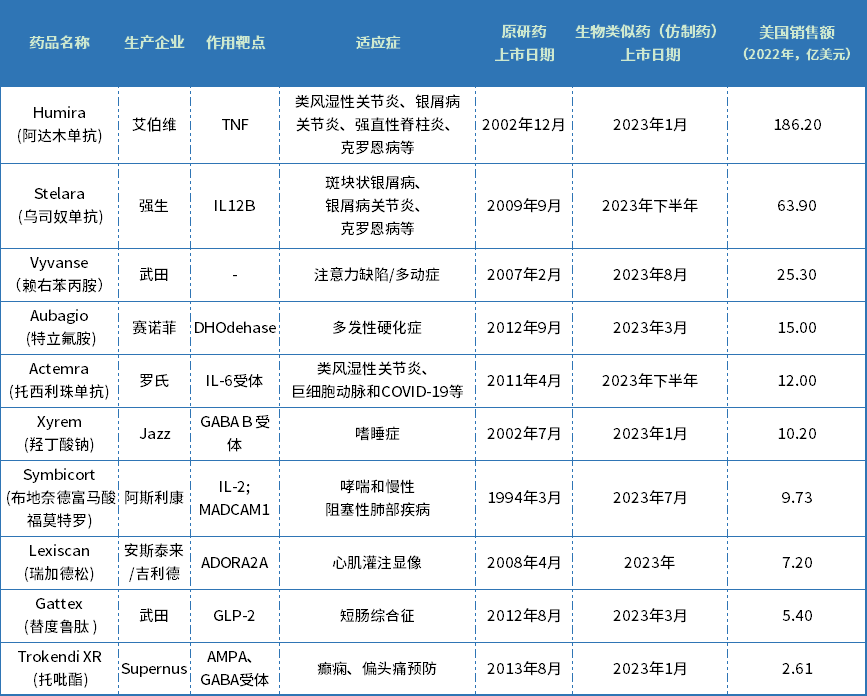Click the 适应症 column header
The height and width of the screenshot is (696, 867).
[378, 43]
